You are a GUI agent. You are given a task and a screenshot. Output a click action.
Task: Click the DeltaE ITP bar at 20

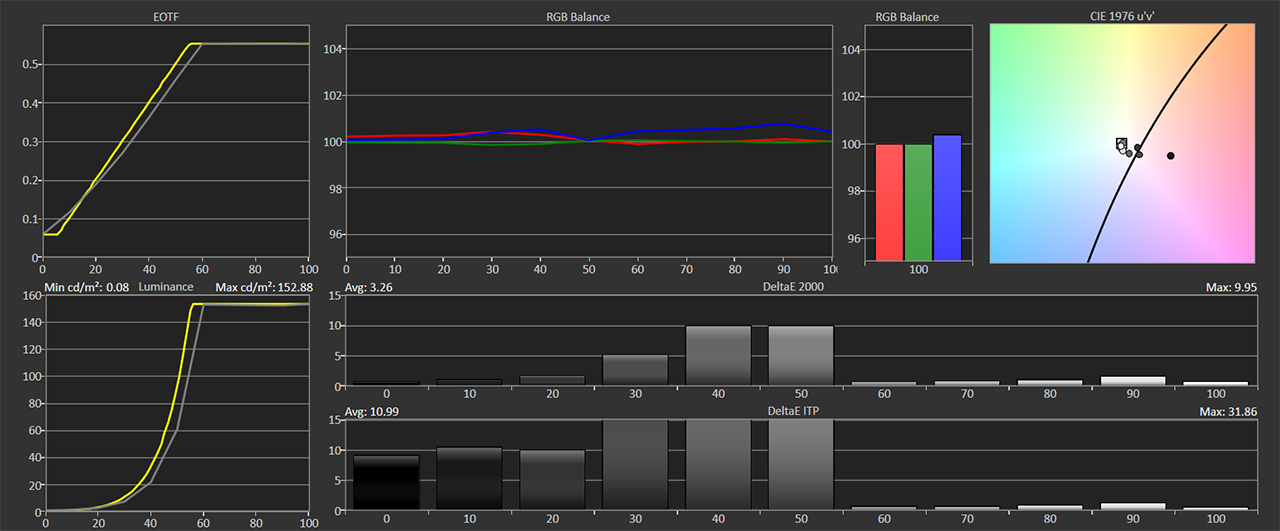(x=552, y=479)
